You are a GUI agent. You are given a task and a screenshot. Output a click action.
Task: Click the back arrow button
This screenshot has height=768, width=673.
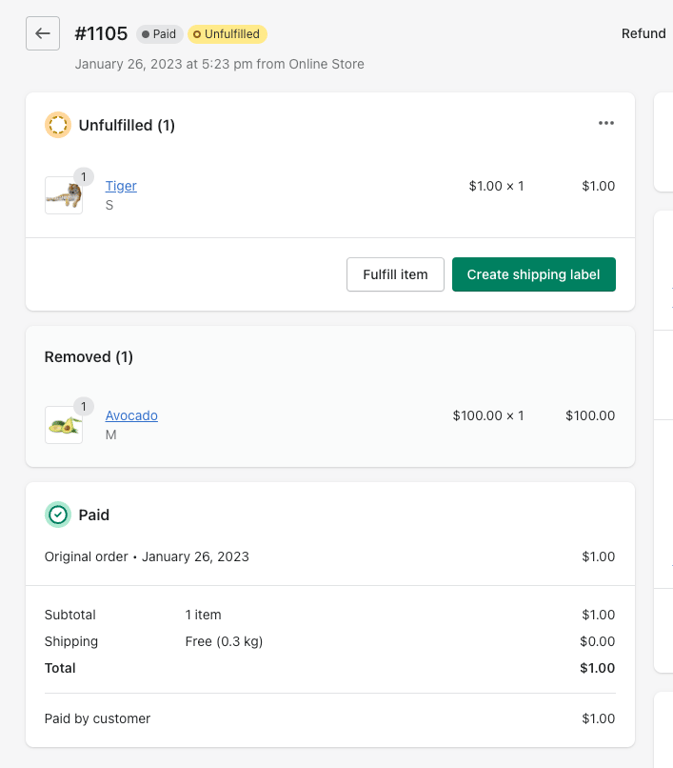click(42, 33)
